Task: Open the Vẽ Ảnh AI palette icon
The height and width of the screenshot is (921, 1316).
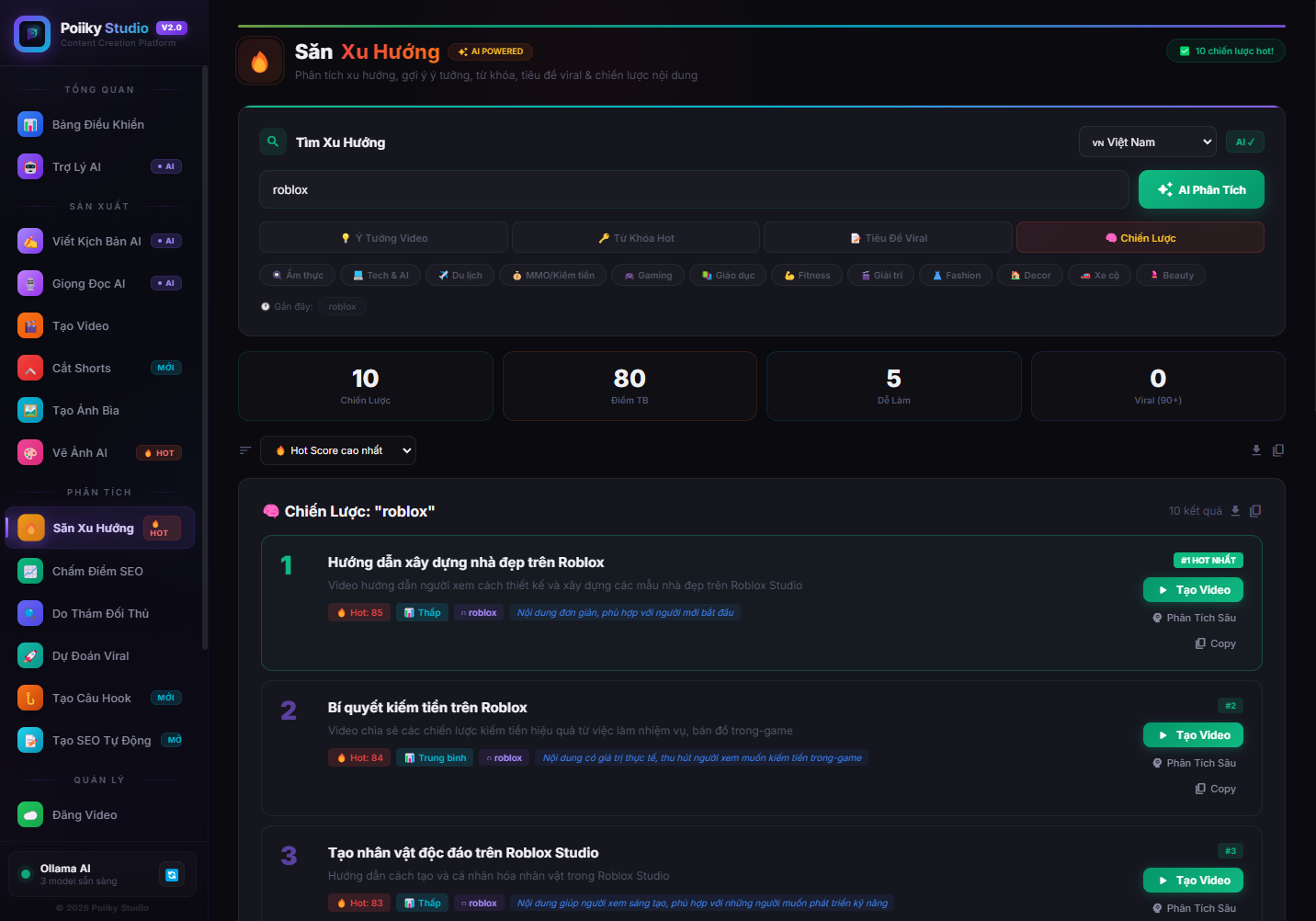Action: 30,453
